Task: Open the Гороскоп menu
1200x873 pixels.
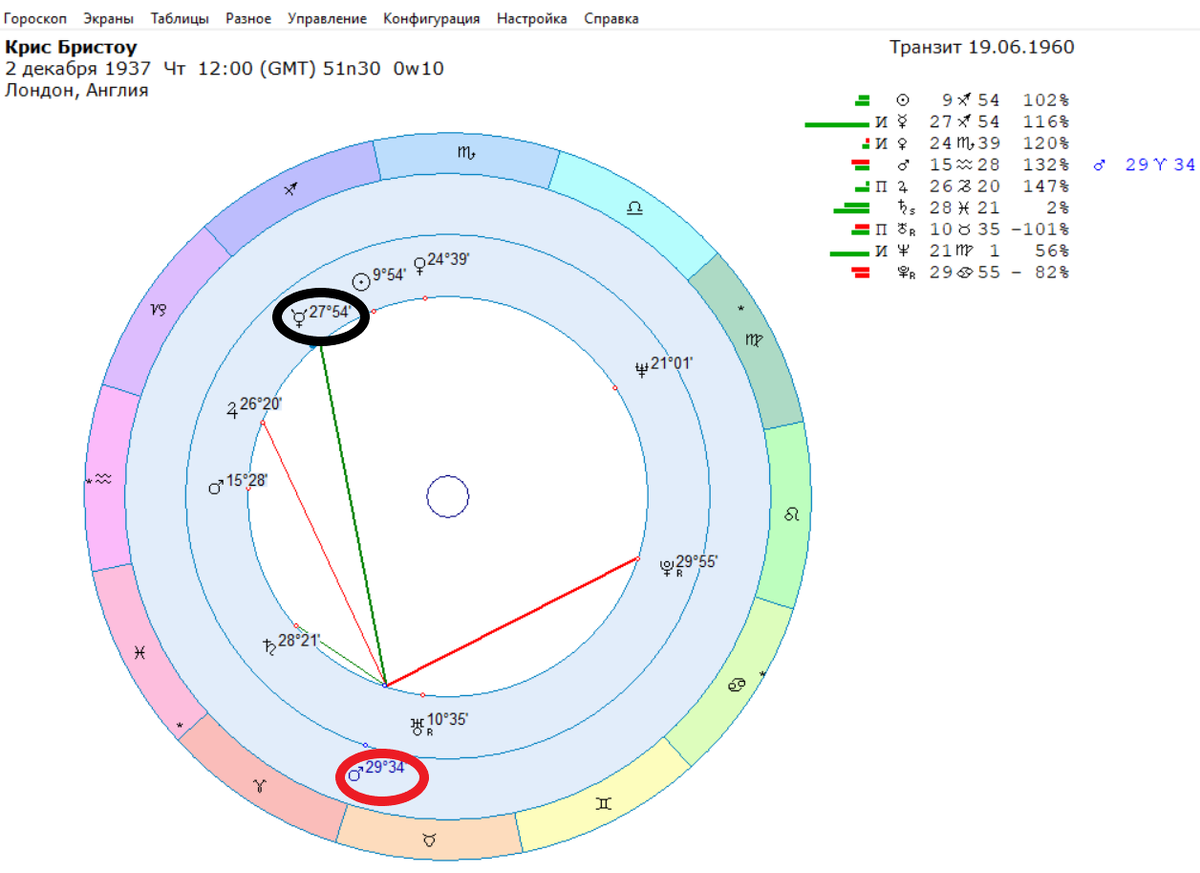Action: [x=37, y=19]
